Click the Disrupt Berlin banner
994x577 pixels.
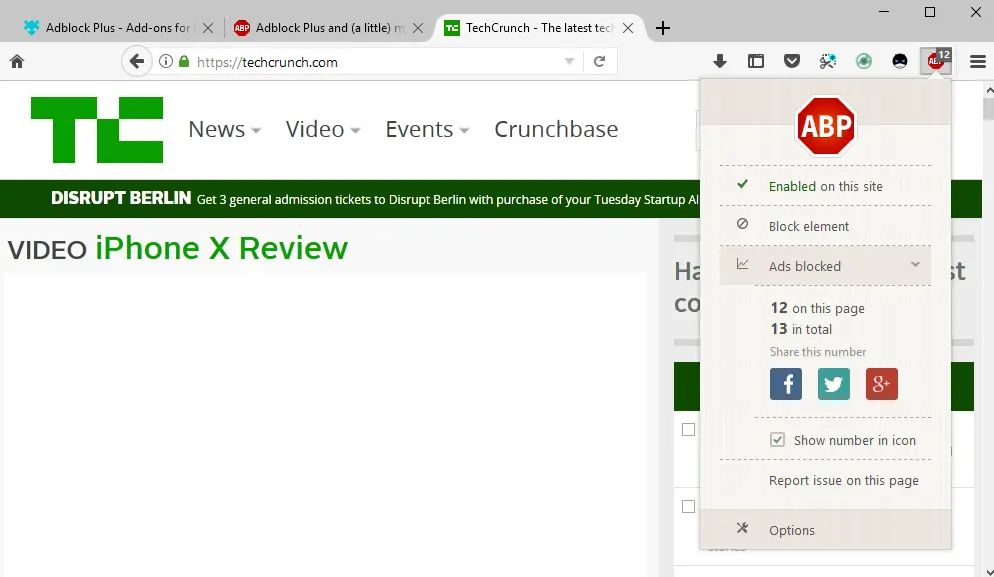[350, 199]
